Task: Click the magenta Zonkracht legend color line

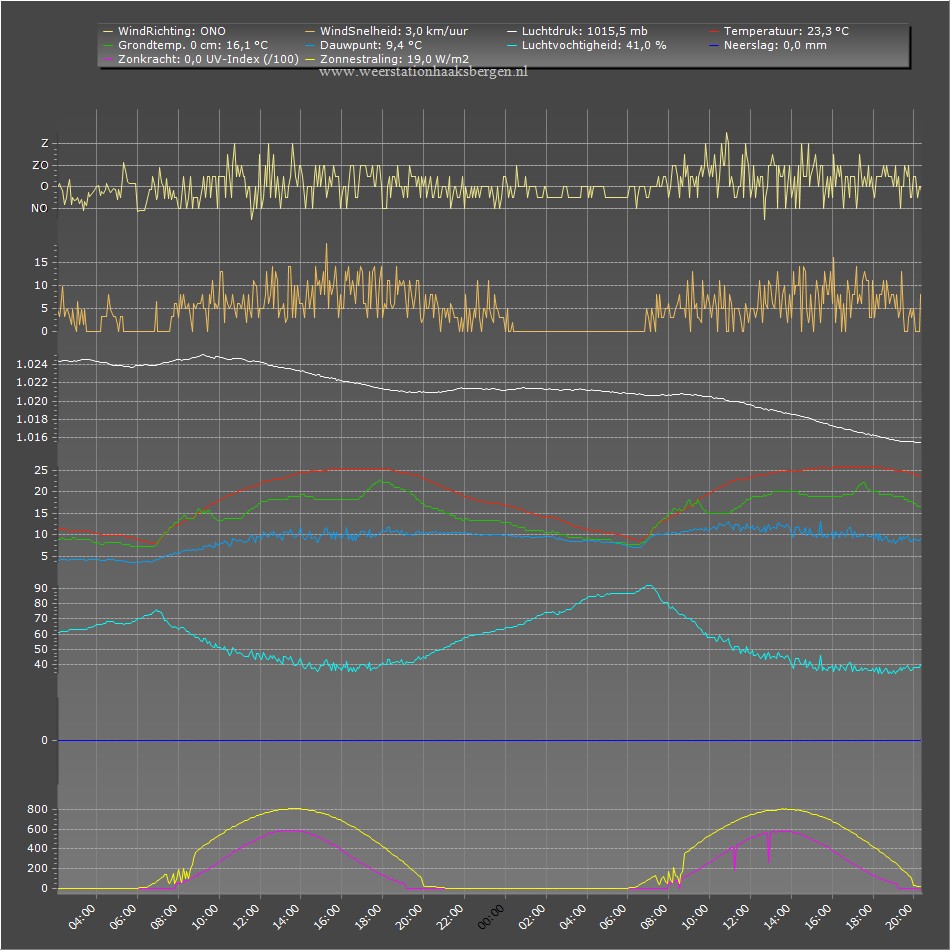Action: tap(108, 59)
